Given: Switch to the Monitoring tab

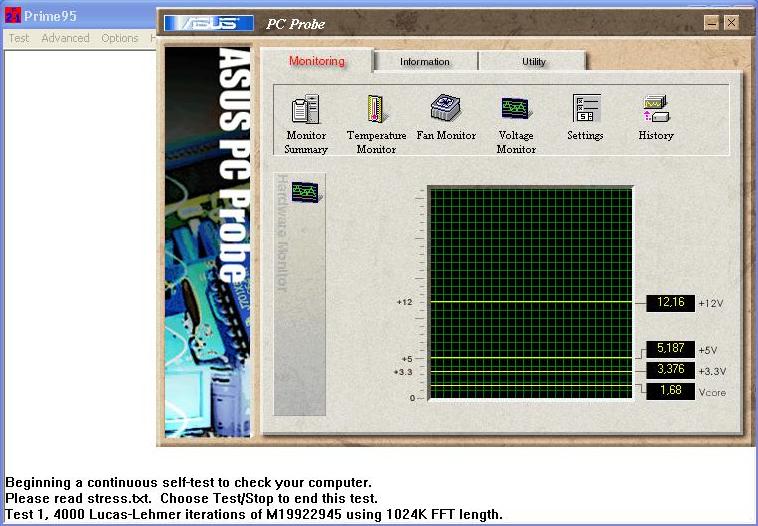Looking at the screenshot, I should 317,61.
